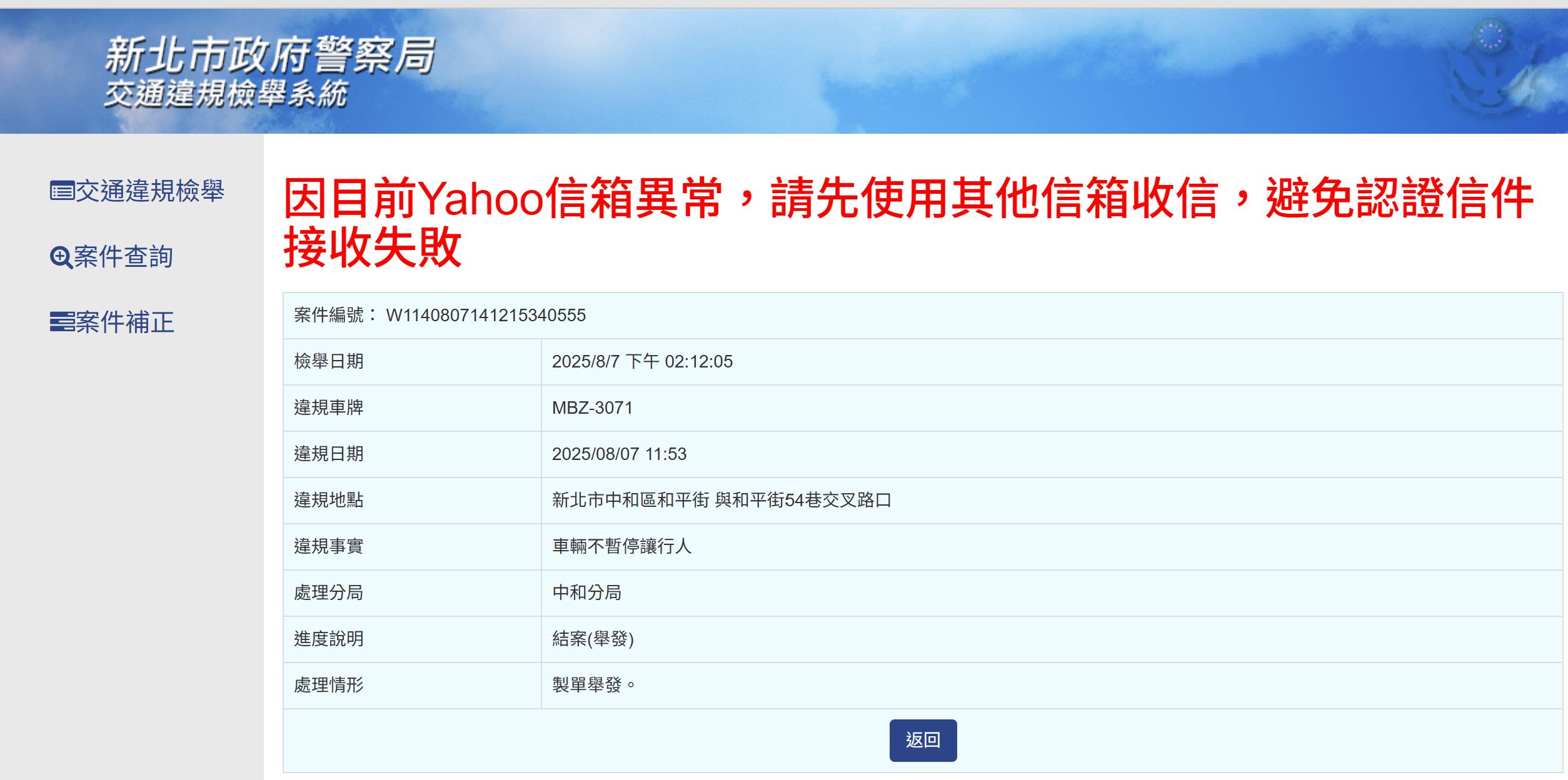
Task: Click the 檢舉日期 value 2025/8/7 下午 02:12:05
Action: [642, 362]
